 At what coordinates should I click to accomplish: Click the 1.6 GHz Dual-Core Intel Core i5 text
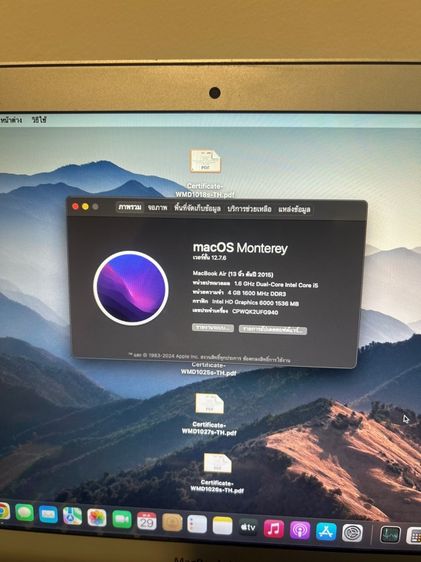(x=276, y=284)
